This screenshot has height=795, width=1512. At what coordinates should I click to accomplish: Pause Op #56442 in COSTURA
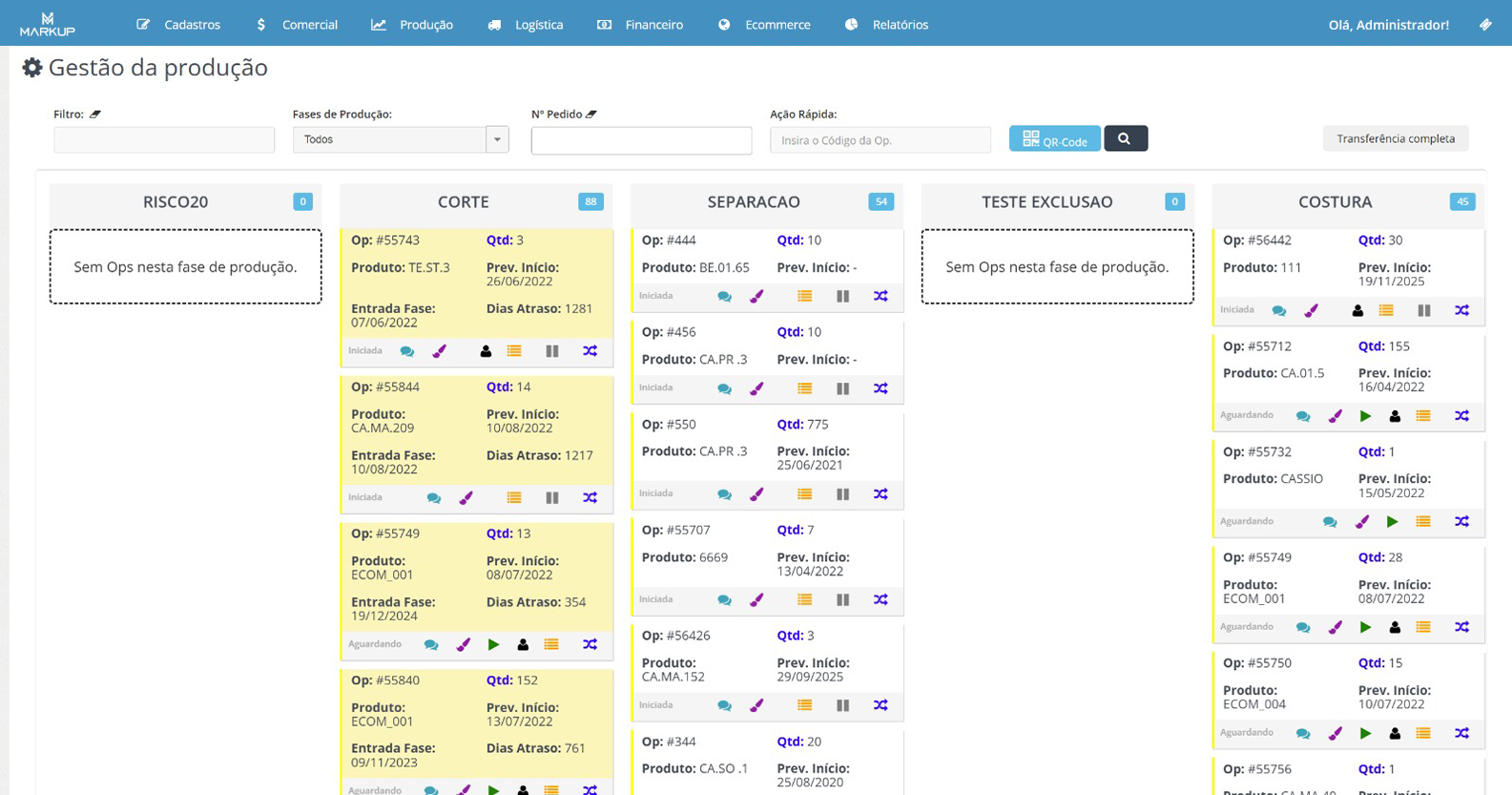click(x=1424, y=311)
